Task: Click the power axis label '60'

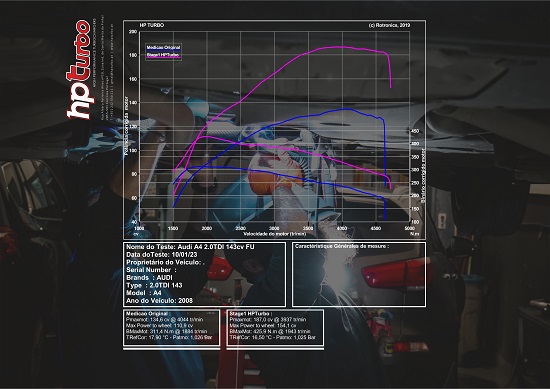Action: 134,198
